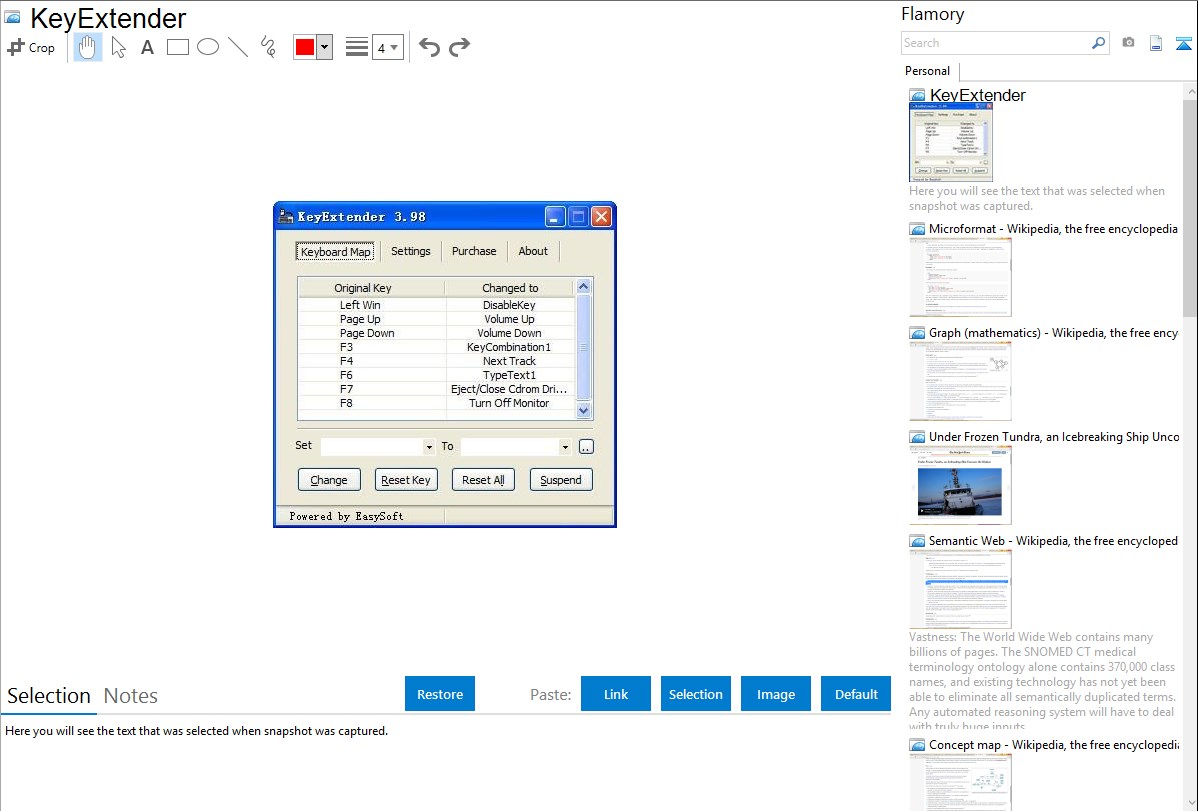The height and width of the screenshot is (811, 1198).
Task: Pick the ellipse shape tool
Action: point(208,47)
